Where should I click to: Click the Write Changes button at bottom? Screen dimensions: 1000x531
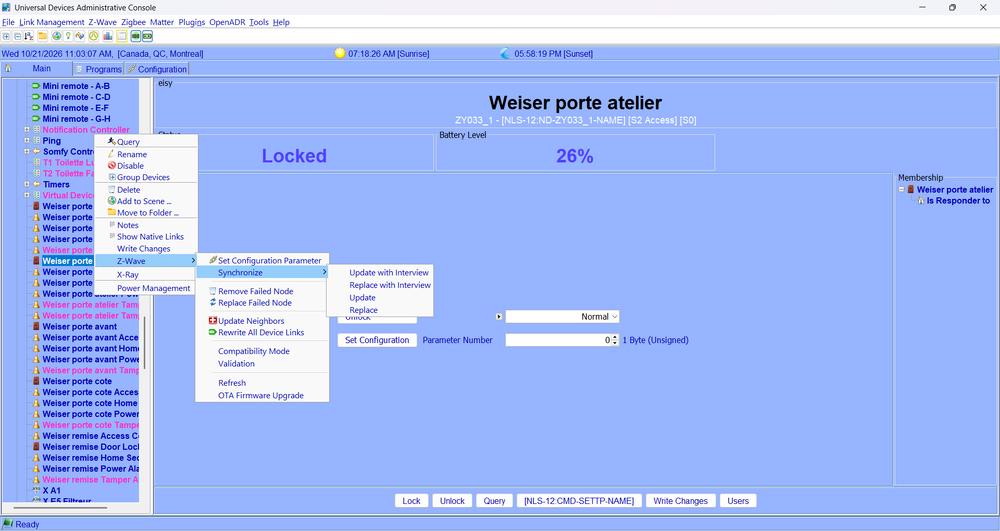[x=680, y=501]
